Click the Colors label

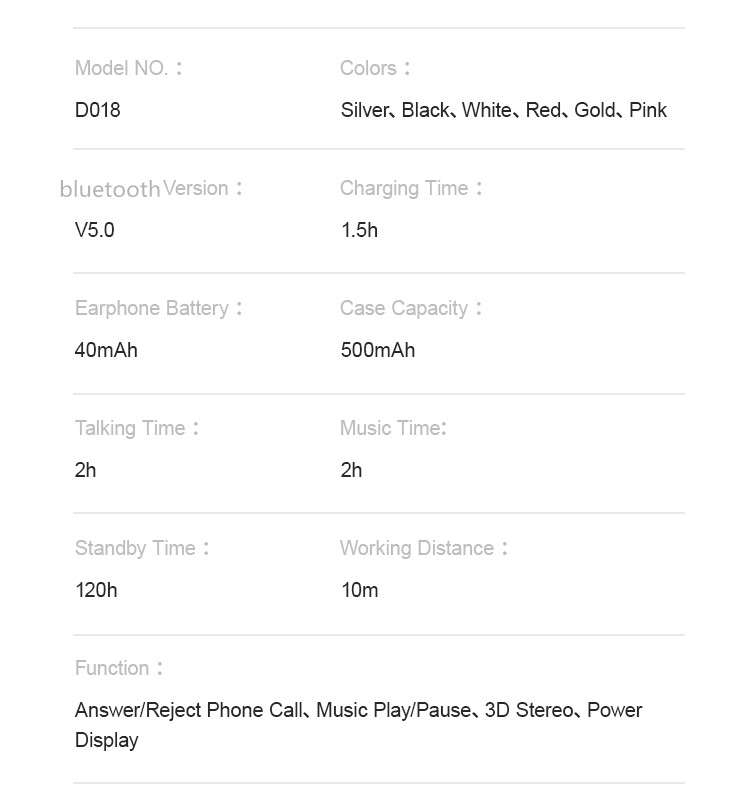tap(375, 68)
